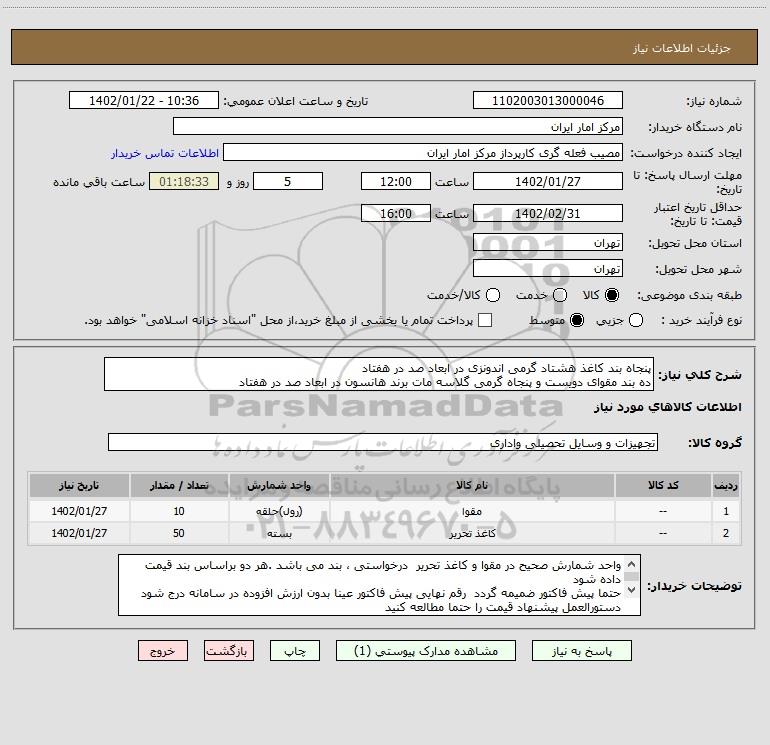Click the تاریخ نیاز column header
This screenshot has width=770, height=745.
79,485
